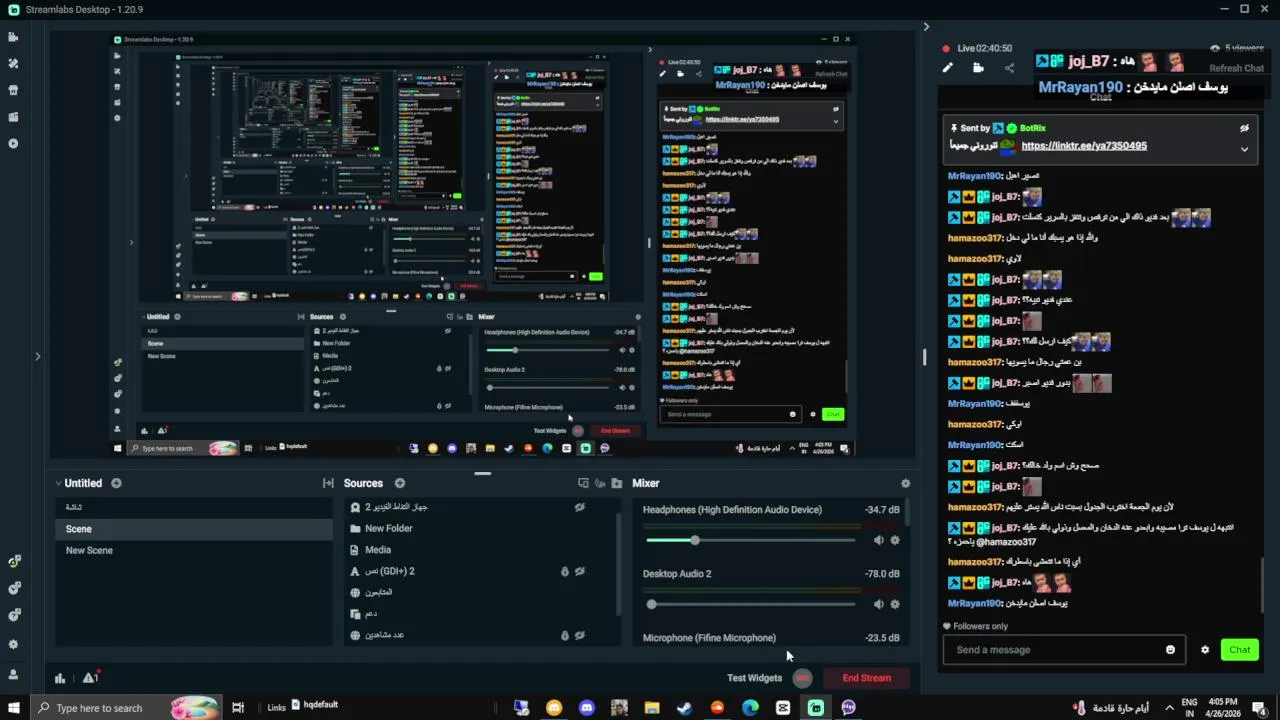
Task: Select the first scene above Scene
Action: 194,507
